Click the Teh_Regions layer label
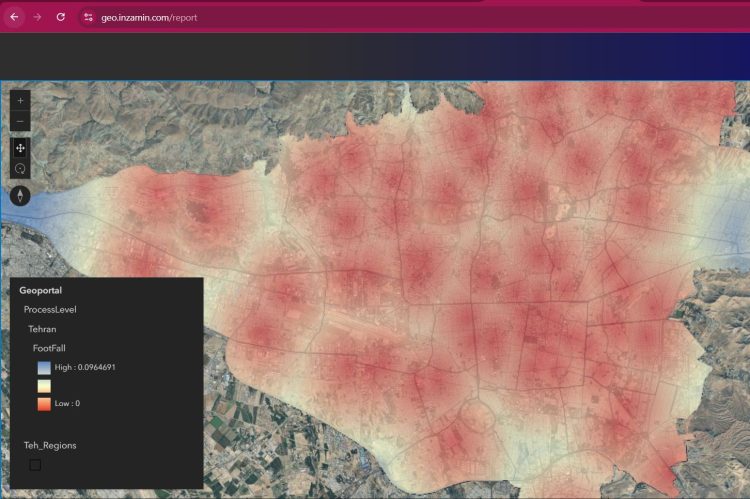Image resolution: width=750 pixels, height=499 pixels. (50, 445)
